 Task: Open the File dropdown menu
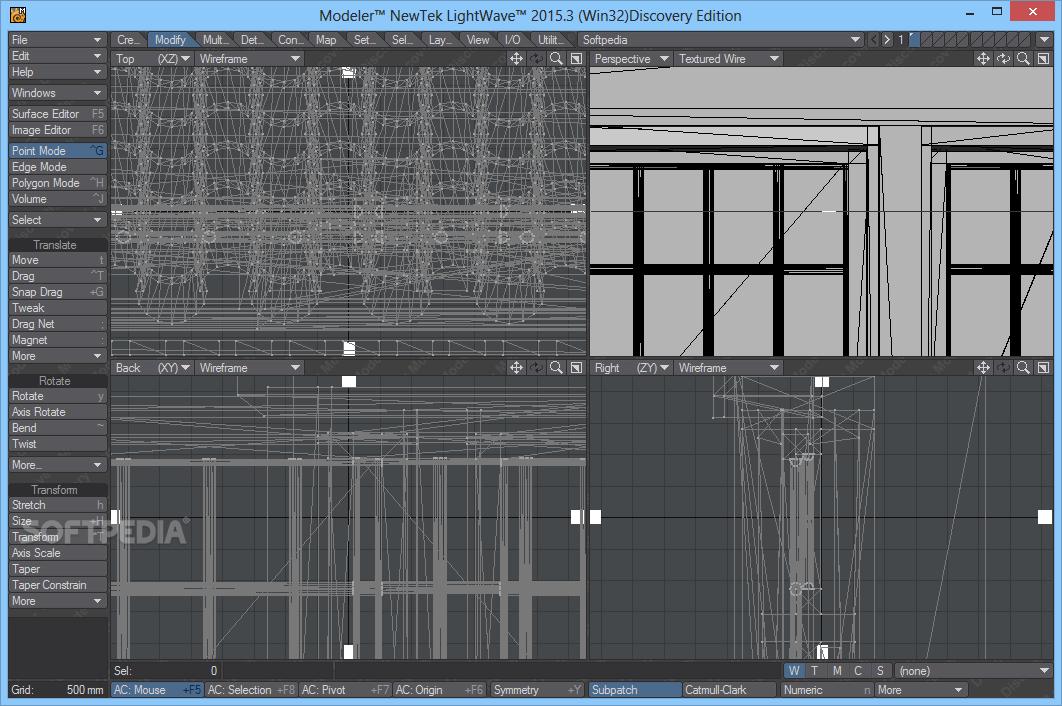(x=58, y=40)
